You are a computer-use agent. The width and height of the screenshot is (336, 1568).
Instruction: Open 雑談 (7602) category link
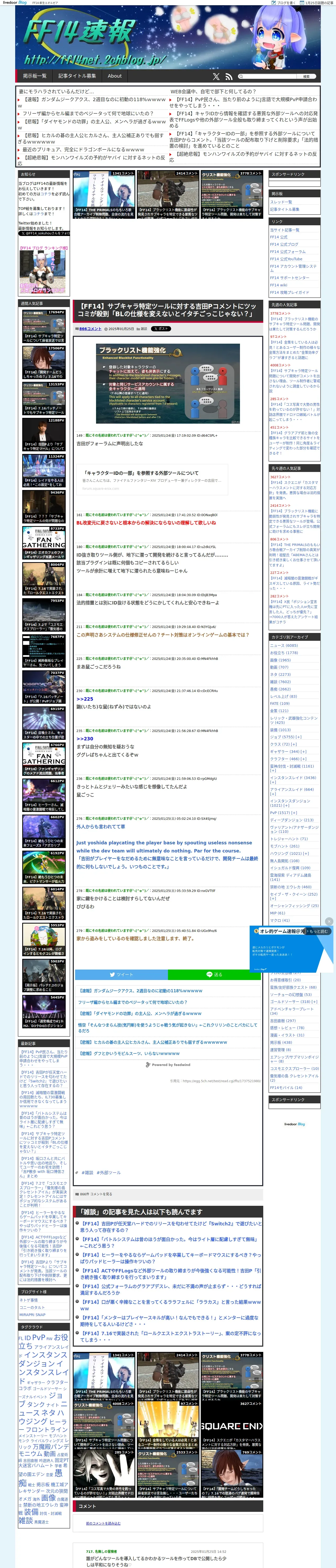click(x=281, y=682)
